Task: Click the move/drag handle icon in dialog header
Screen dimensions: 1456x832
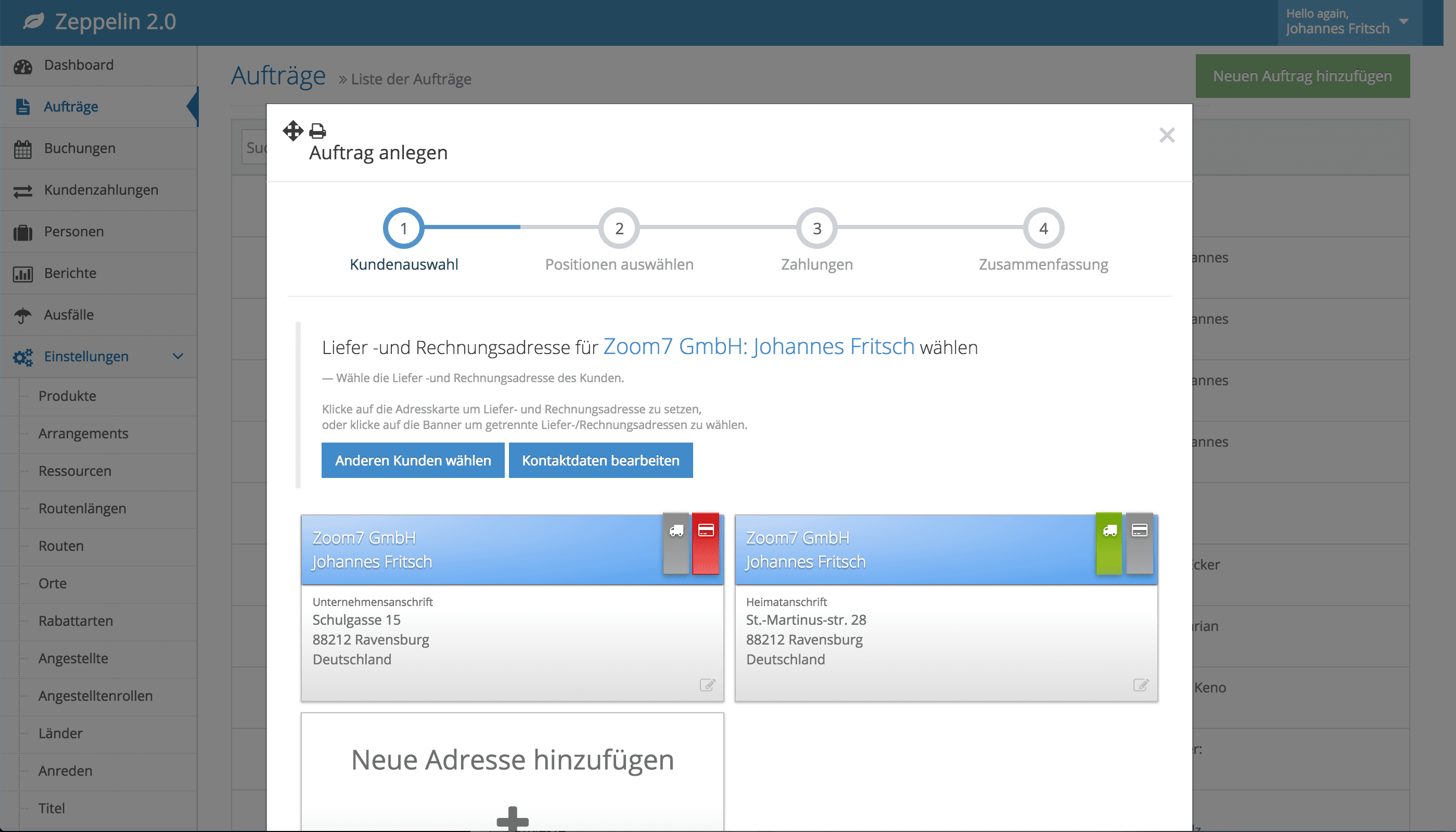Action: 293,131
